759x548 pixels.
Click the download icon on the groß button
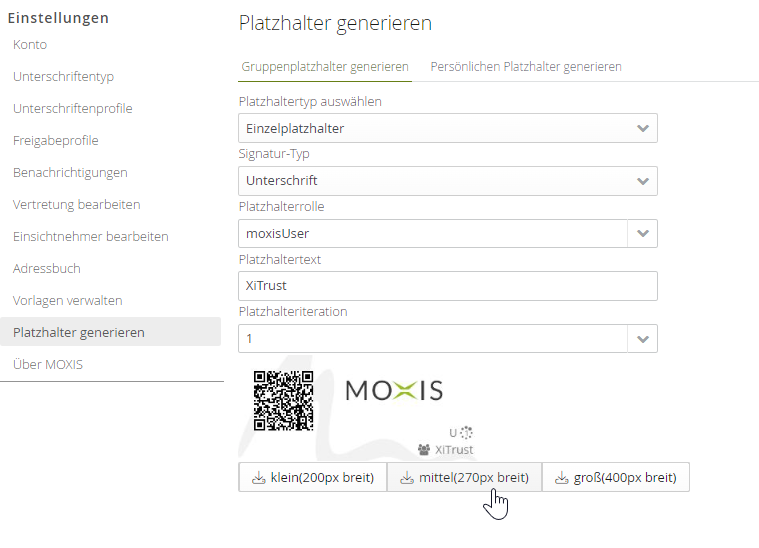(x=561, y=478)
